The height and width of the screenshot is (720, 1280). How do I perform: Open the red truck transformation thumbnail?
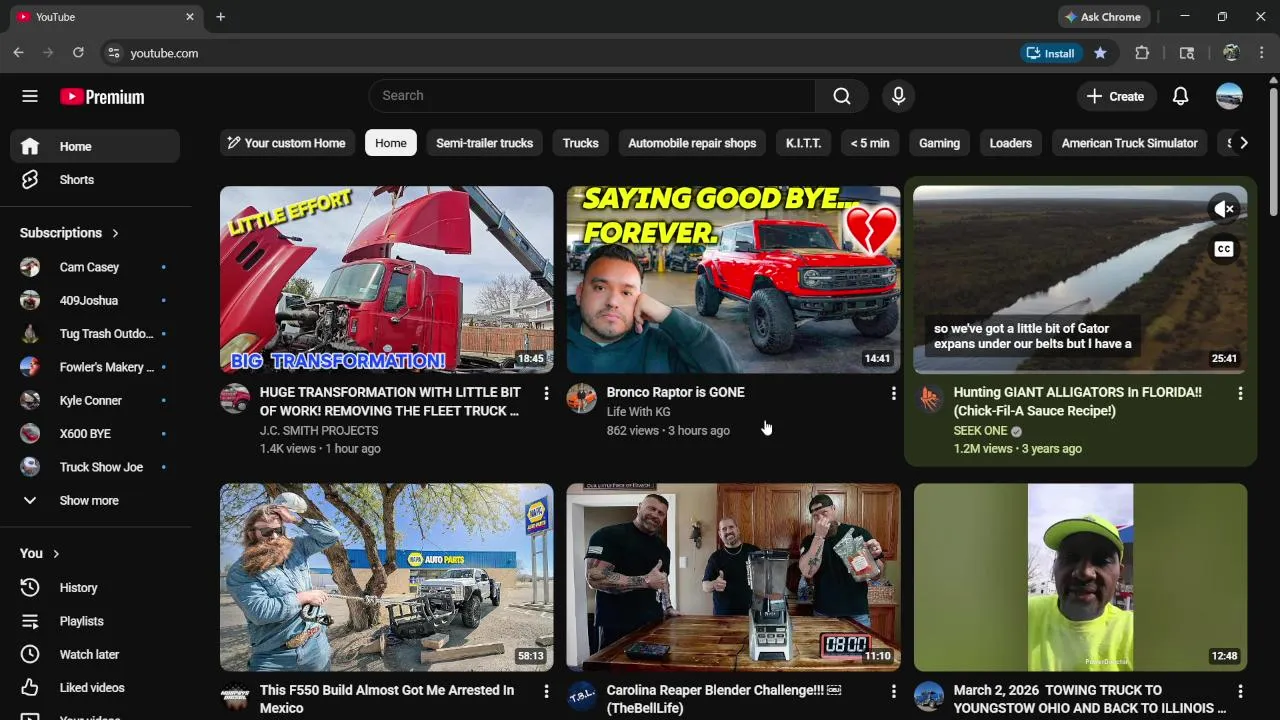pos(387,280)
